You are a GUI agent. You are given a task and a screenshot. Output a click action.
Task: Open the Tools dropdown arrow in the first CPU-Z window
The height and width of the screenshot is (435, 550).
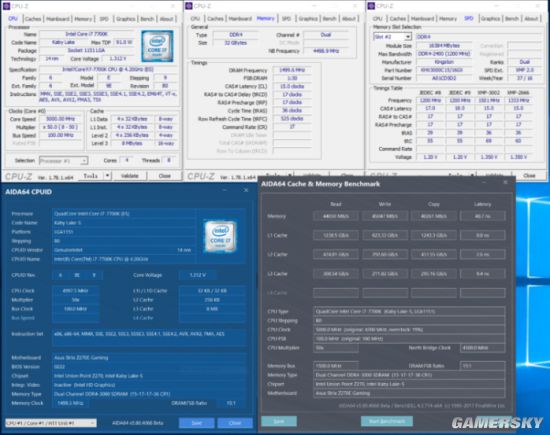pyautogui.click(x=108, y=176)
